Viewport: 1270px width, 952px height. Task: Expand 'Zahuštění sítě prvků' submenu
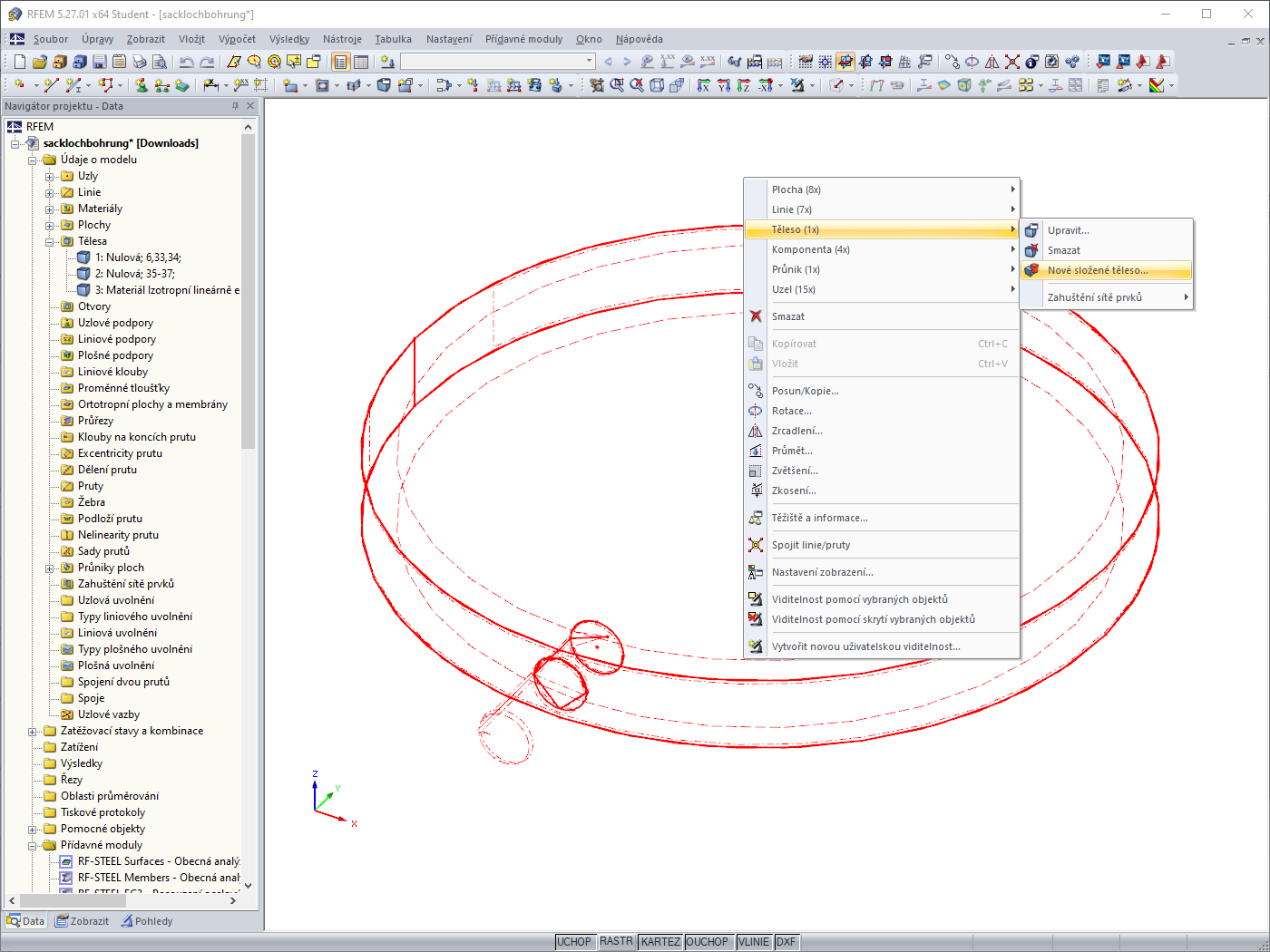(1107, 297)
